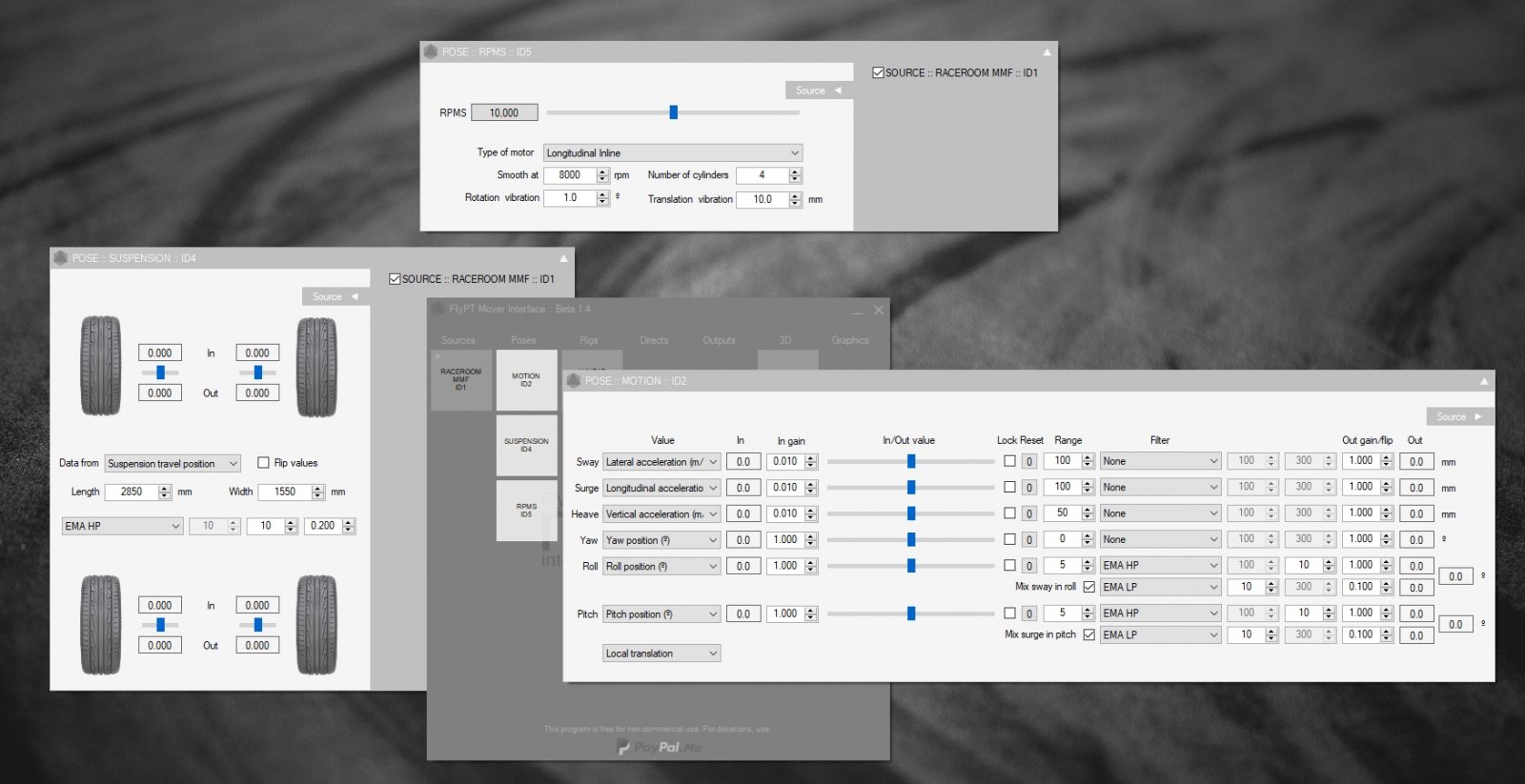1525x784 pixels.
Task: Click the hexagon icon in RPMS window title
Action: click(x=431, y=51)
